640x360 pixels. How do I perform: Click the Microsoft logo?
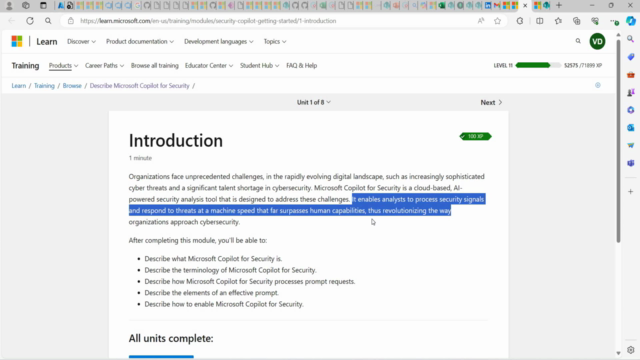(17, 41)
